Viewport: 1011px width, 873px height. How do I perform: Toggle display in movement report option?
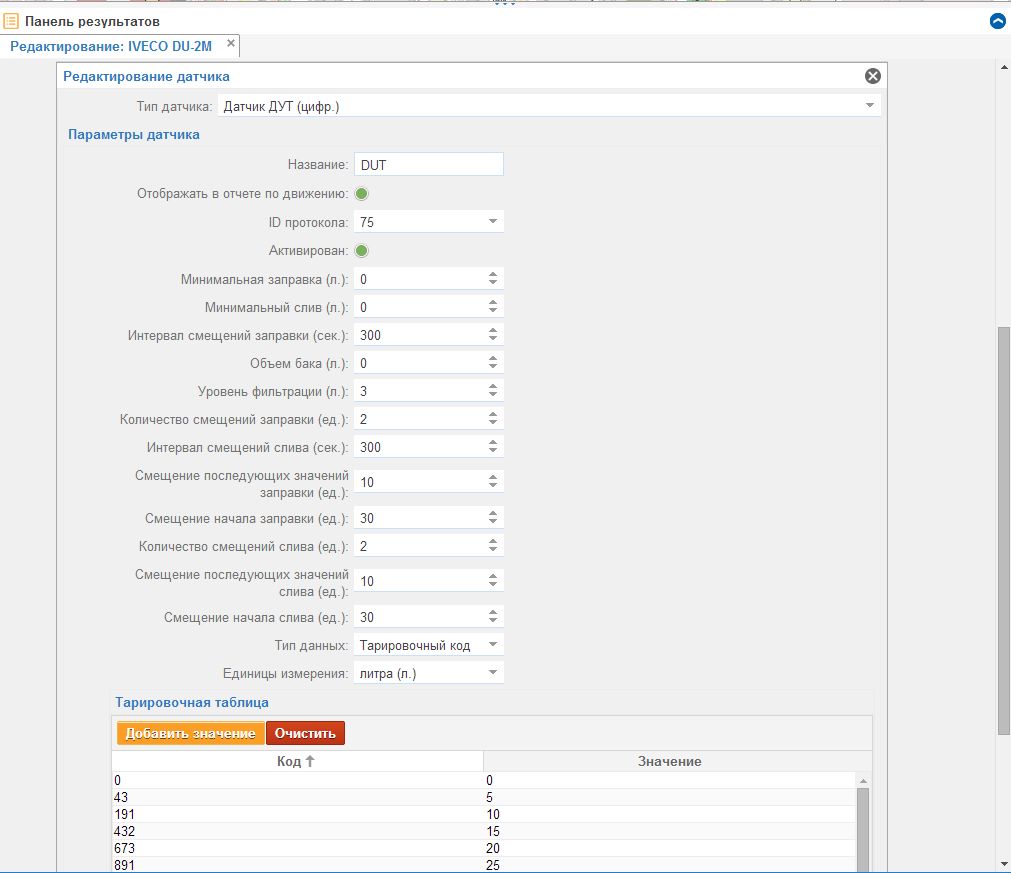pos(362,194)
